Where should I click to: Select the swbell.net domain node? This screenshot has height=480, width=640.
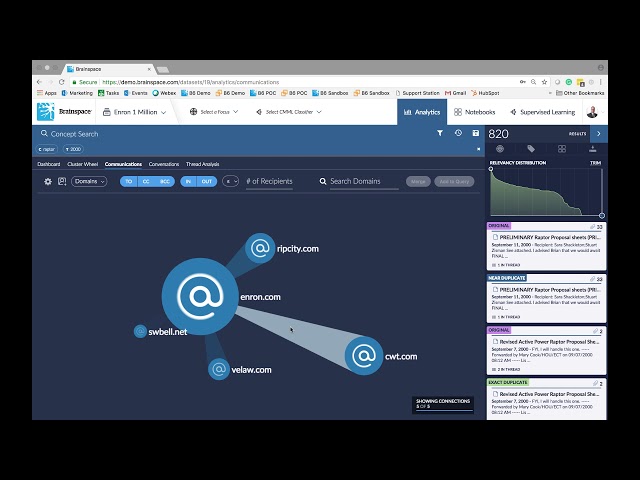tap(140, 331)
